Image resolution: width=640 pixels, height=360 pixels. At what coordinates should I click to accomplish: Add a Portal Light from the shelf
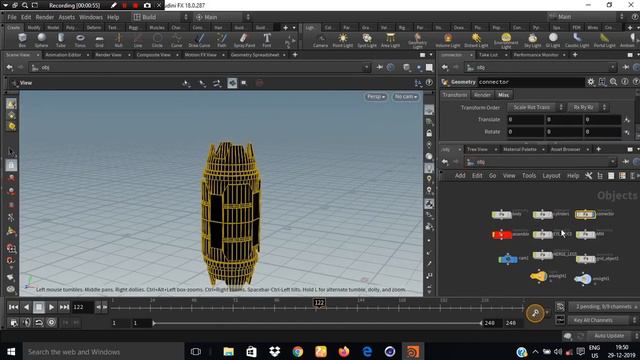pyautogui.click(x=604, y=40)
